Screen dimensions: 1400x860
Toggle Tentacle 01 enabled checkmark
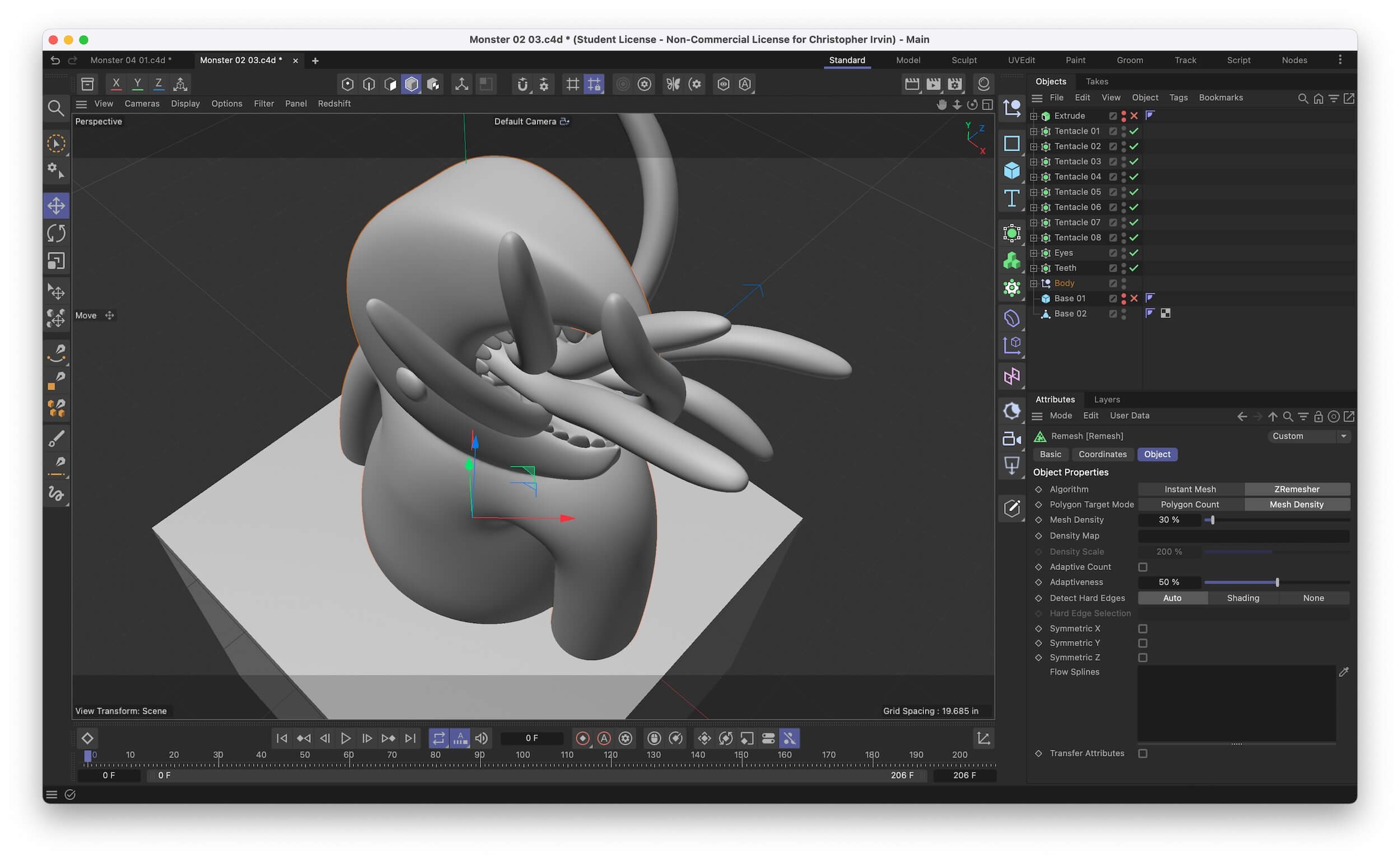coord(1134,132)
